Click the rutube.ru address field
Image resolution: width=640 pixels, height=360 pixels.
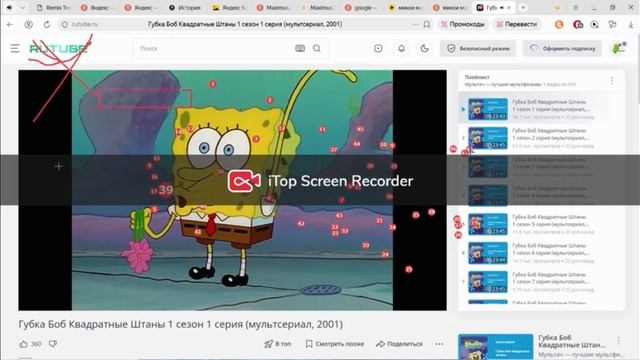[x=85, y=24]
